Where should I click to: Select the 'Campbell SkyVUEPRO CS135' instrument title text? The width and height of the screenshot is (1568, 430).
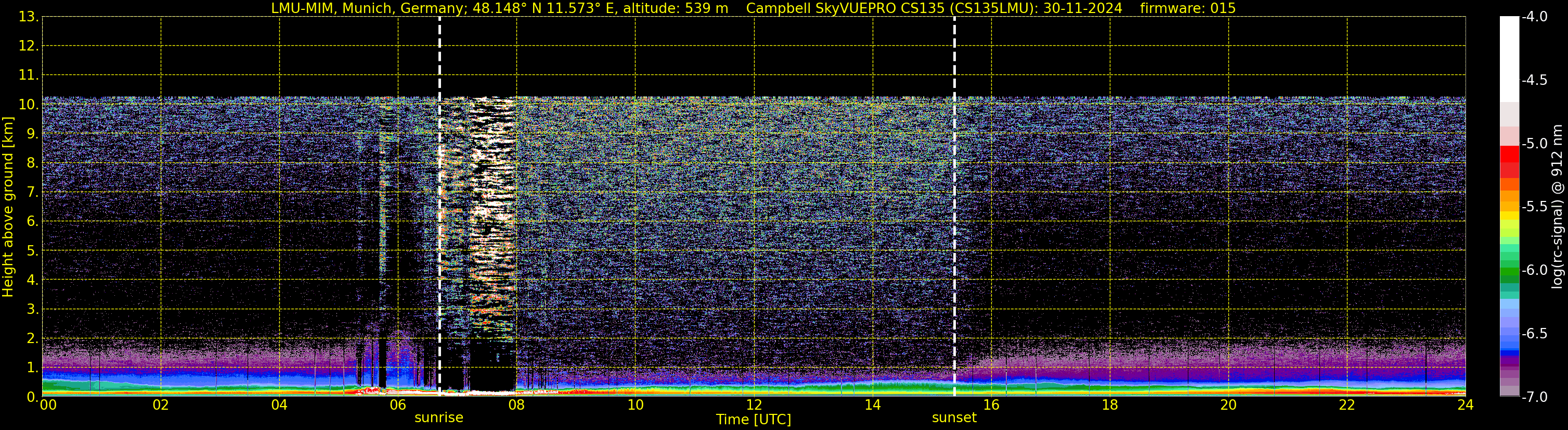(845, 8)
